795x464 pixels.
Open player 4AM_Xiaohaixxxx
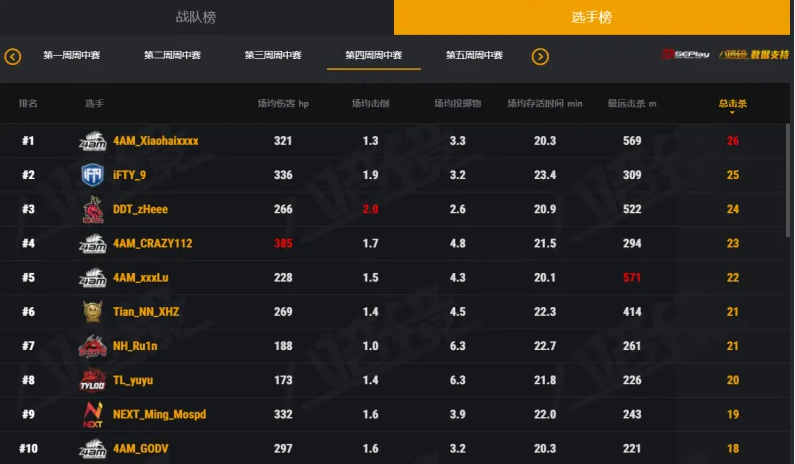click(x=156, y=141)
